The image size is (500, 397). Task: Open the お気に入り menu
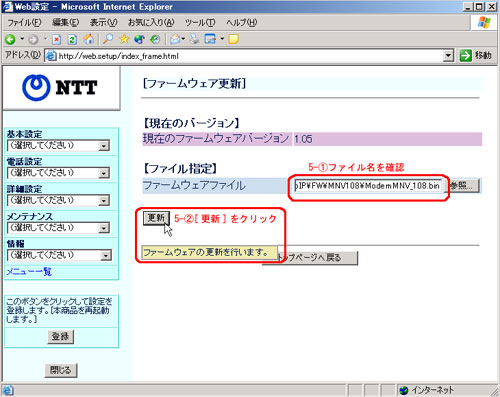(151, 23)
